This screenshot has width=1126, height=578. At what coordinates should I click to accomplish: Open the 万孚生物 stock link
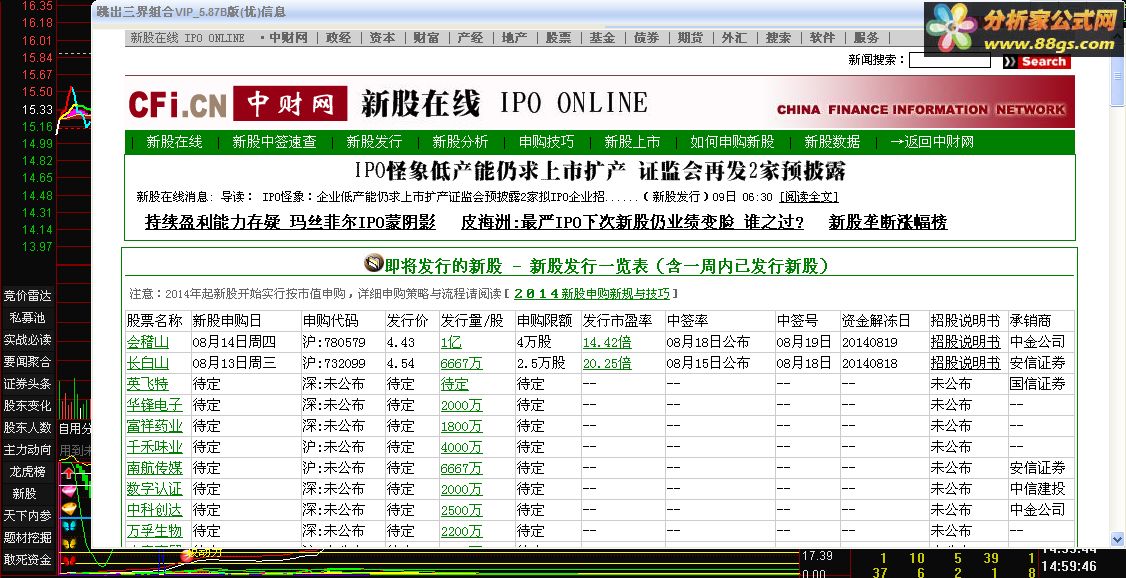click(154, 531)
